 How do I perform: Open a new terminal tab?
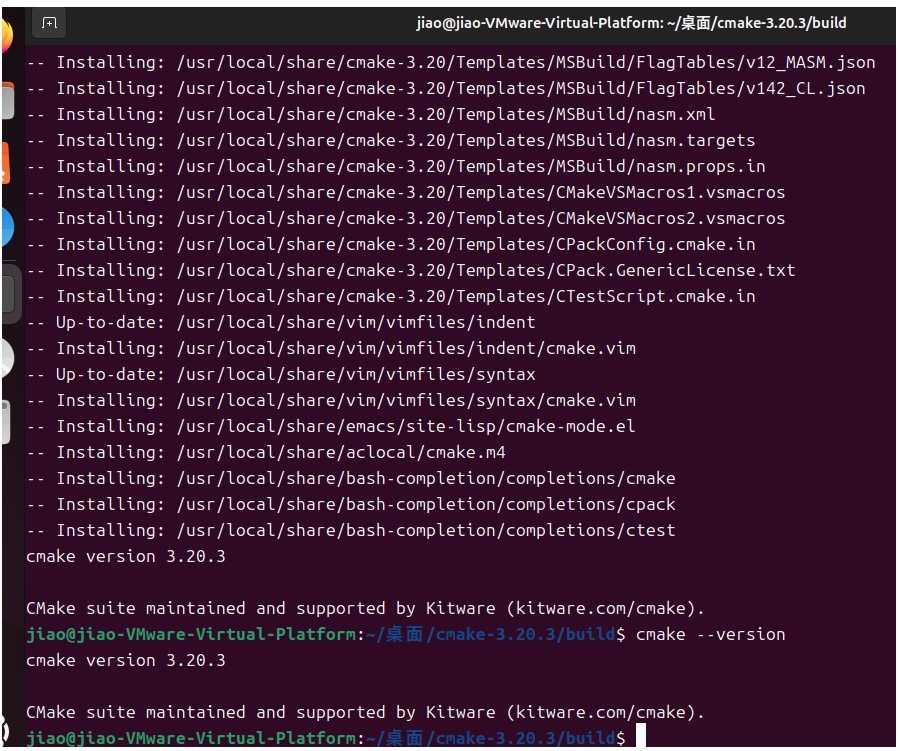[50, 23]
